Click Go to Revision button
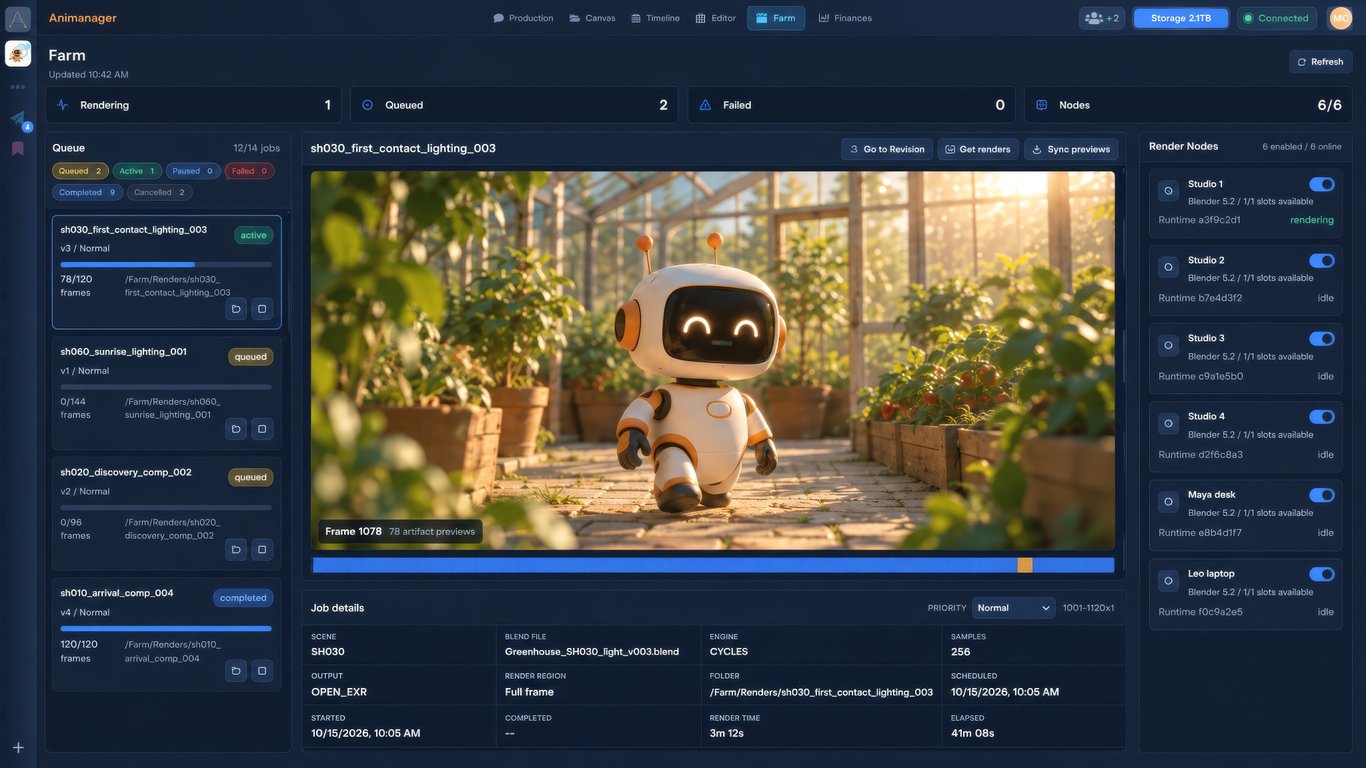This screenshot has height=768, width=1366. [x=887, y=149]
